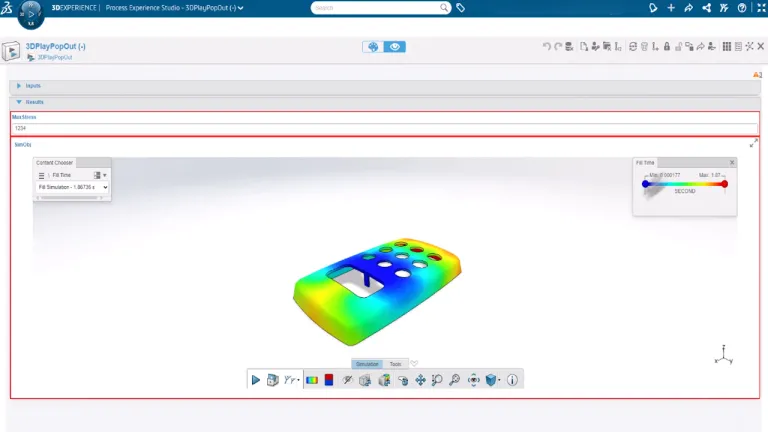
Task: Open the Content Chooser display options dropdown
Action: [x=100, y=175]
